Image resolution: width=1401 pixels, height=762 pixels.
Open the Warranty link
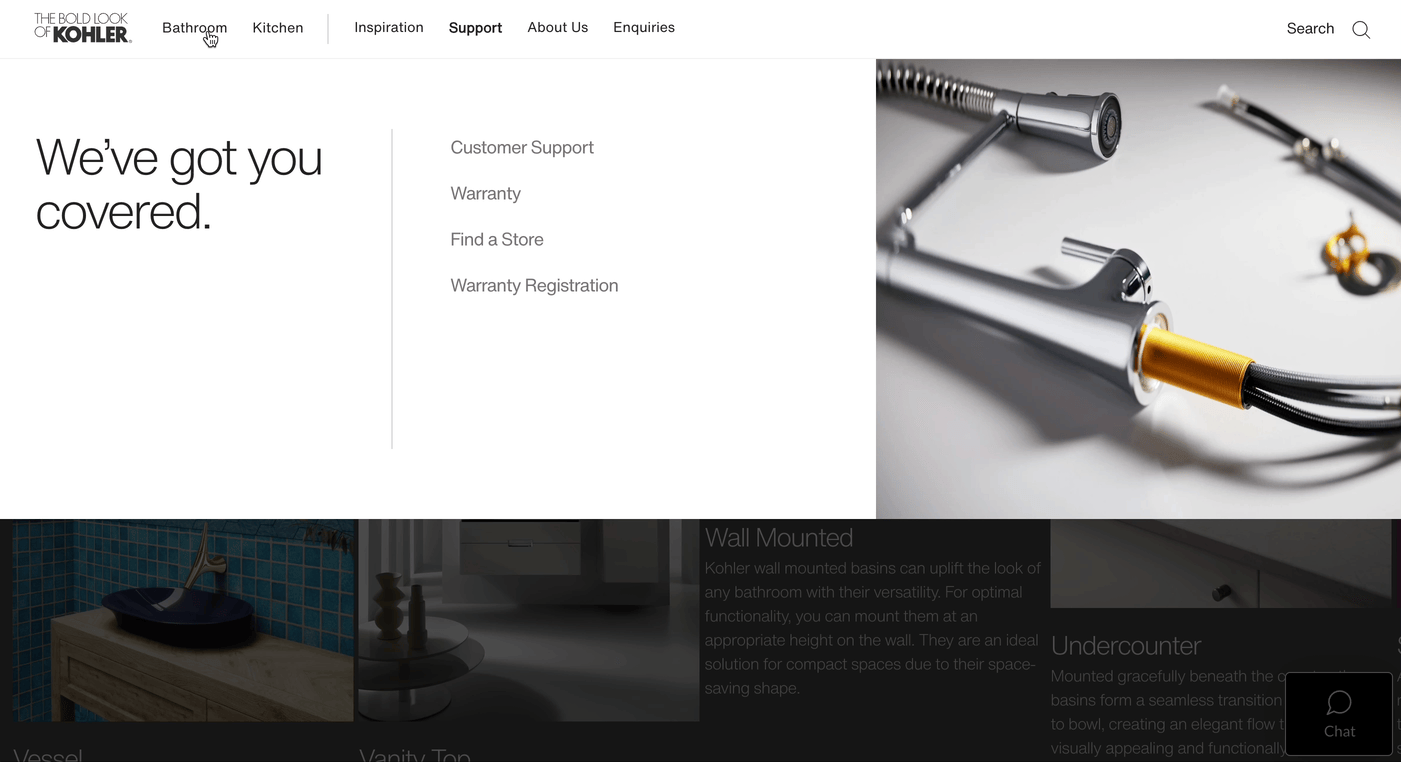(x=485, y=194)
